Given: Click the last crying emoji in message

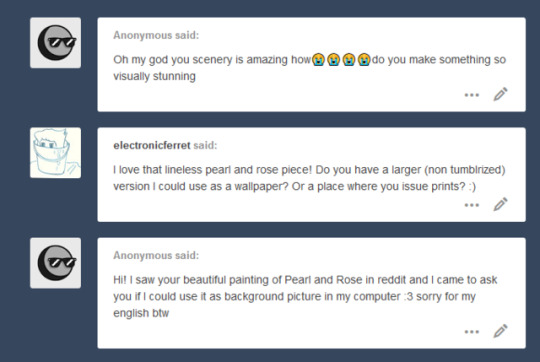Looking at the screenshot, I should (364, 60).
